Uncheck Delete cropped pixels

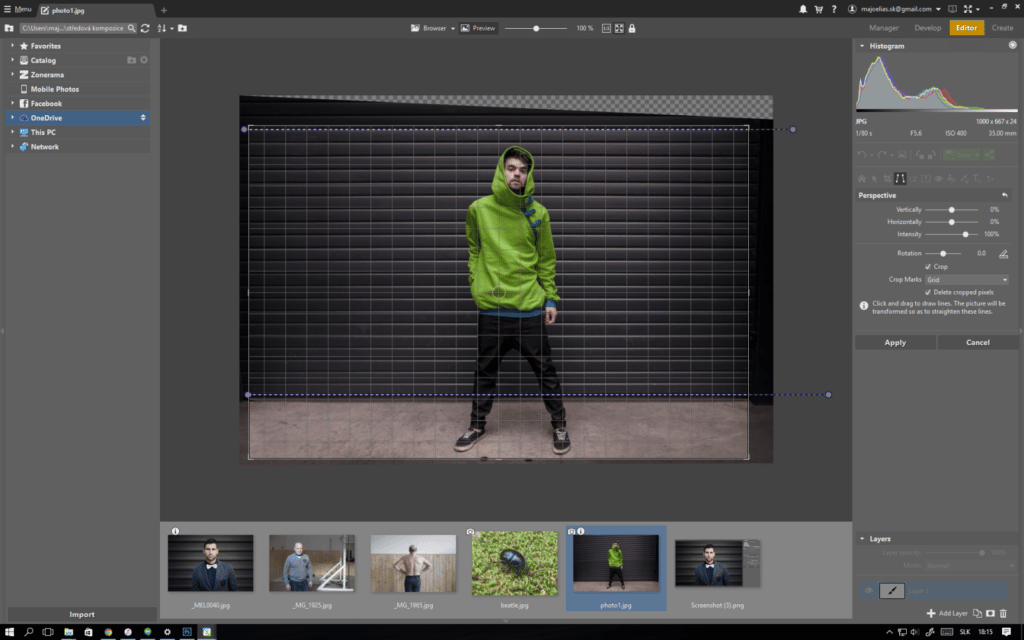tap(928, 292)
